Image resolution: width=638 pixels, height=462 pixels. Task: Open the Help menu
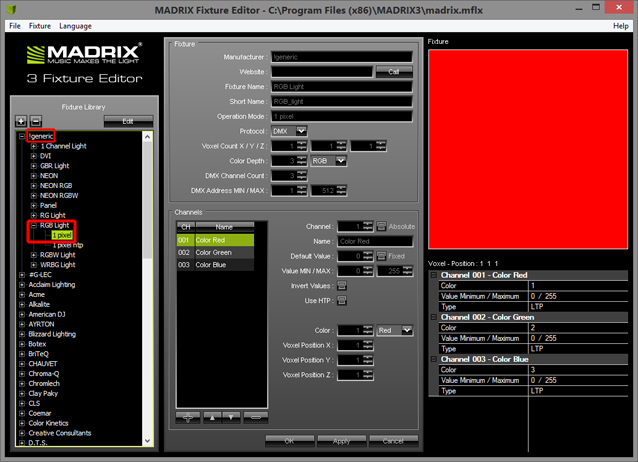tap(621, 26)
